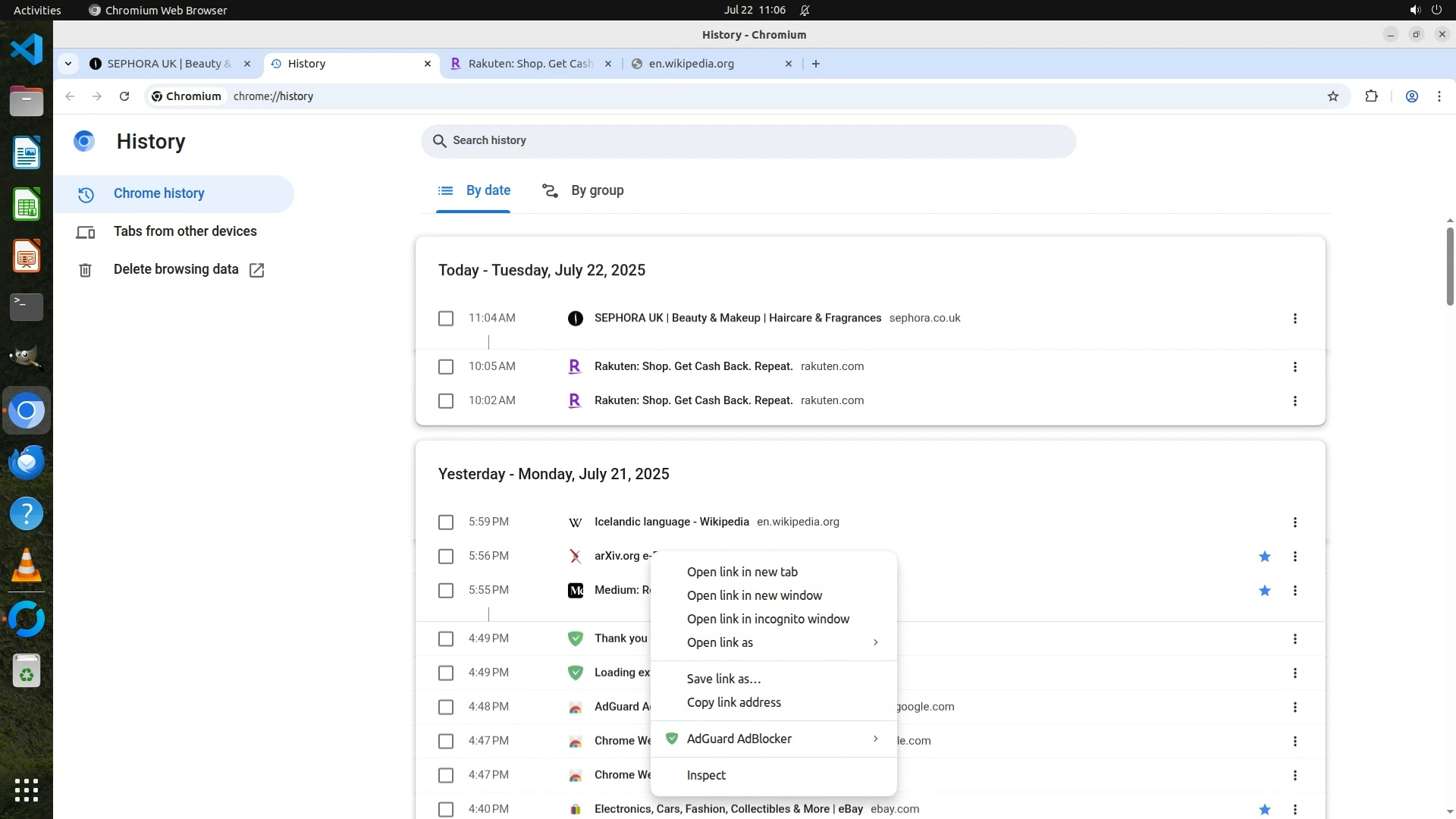Viewport: 1456px width, 819px height.
Task: Open Tabs from other devices
Action: [x=184, y=231]
